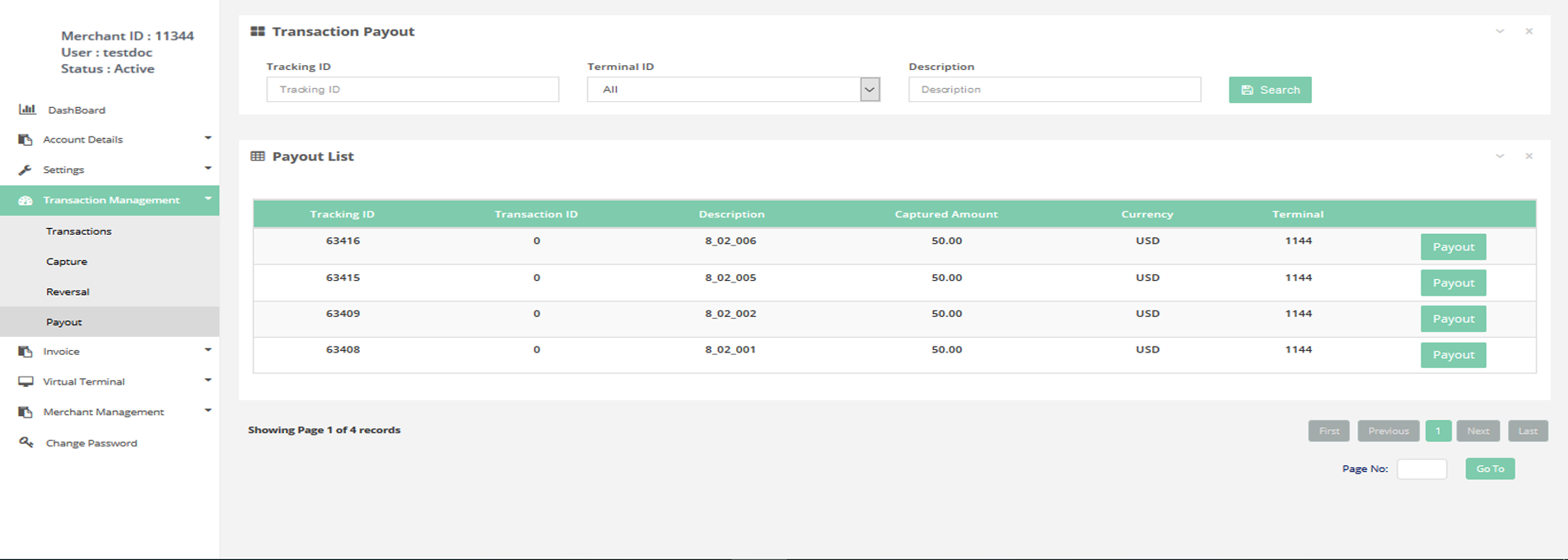Click the Account Details sidebar icon

pos(26,140)
